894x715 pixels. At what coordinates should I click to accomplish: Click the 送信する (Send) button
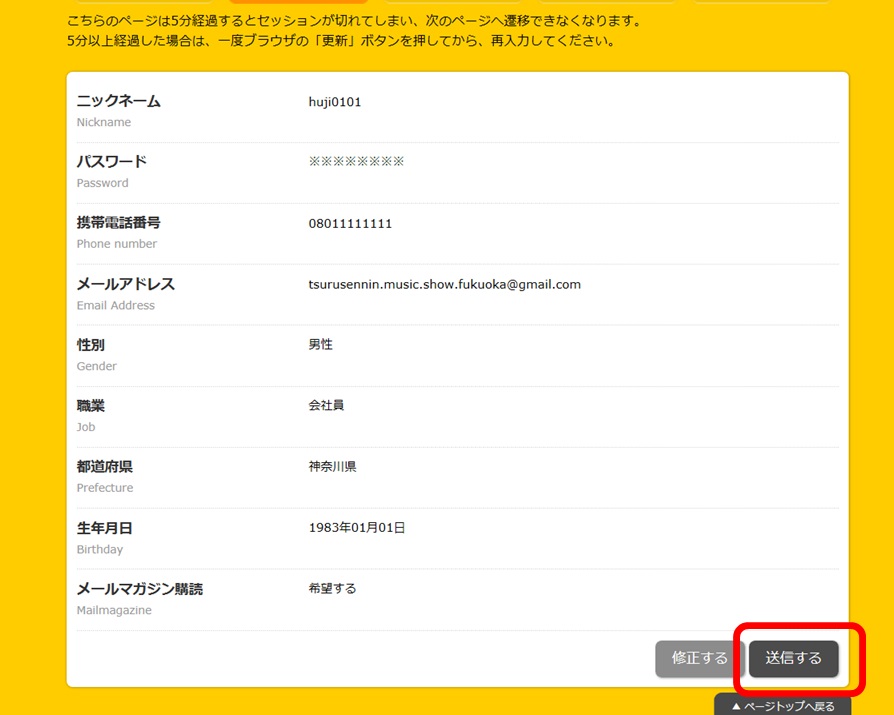click(794, 658)
